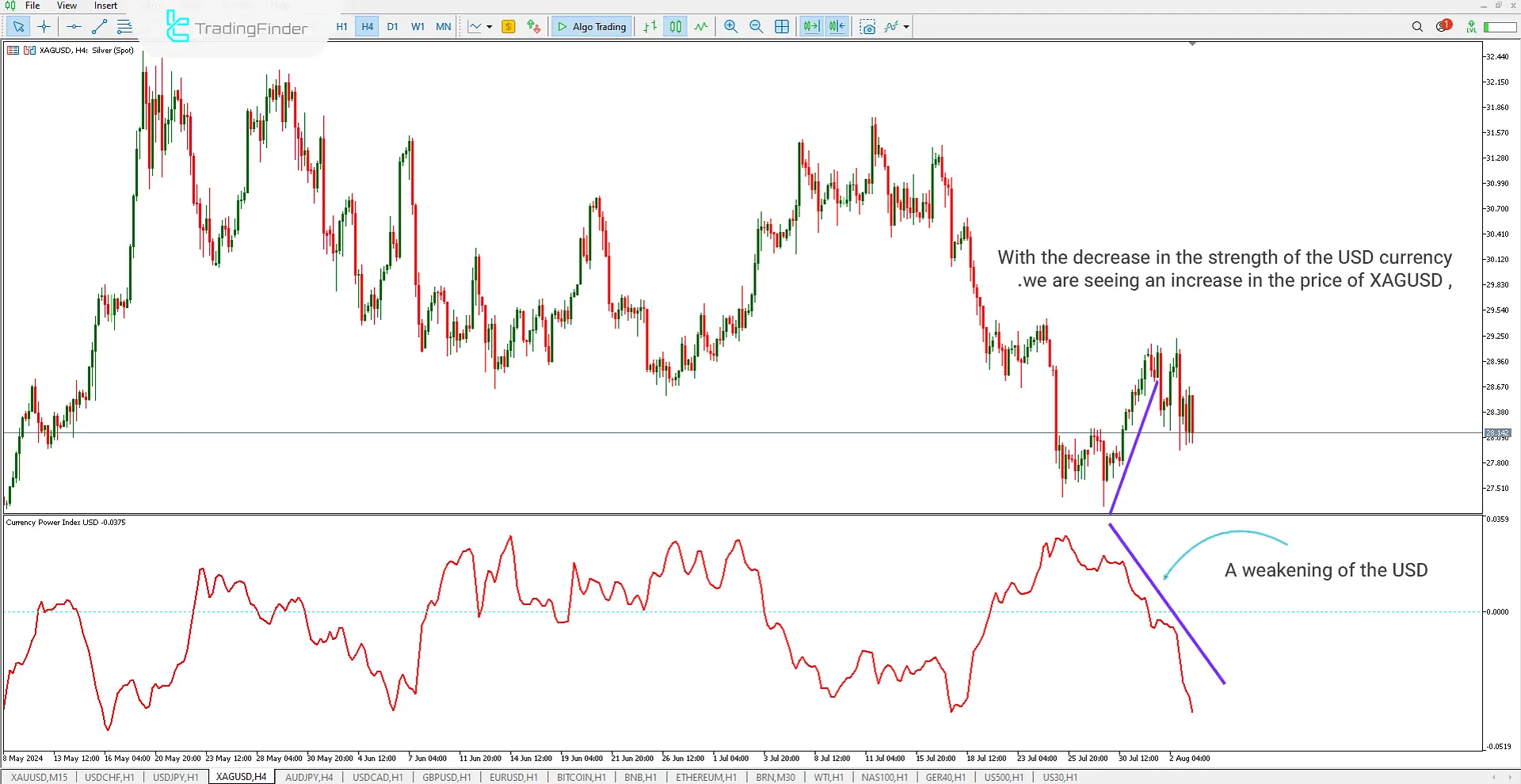The height and width of the screenshot is (784, 1521).
Task: Toggle the Chart Shift feature
Action: click(837, 26)
